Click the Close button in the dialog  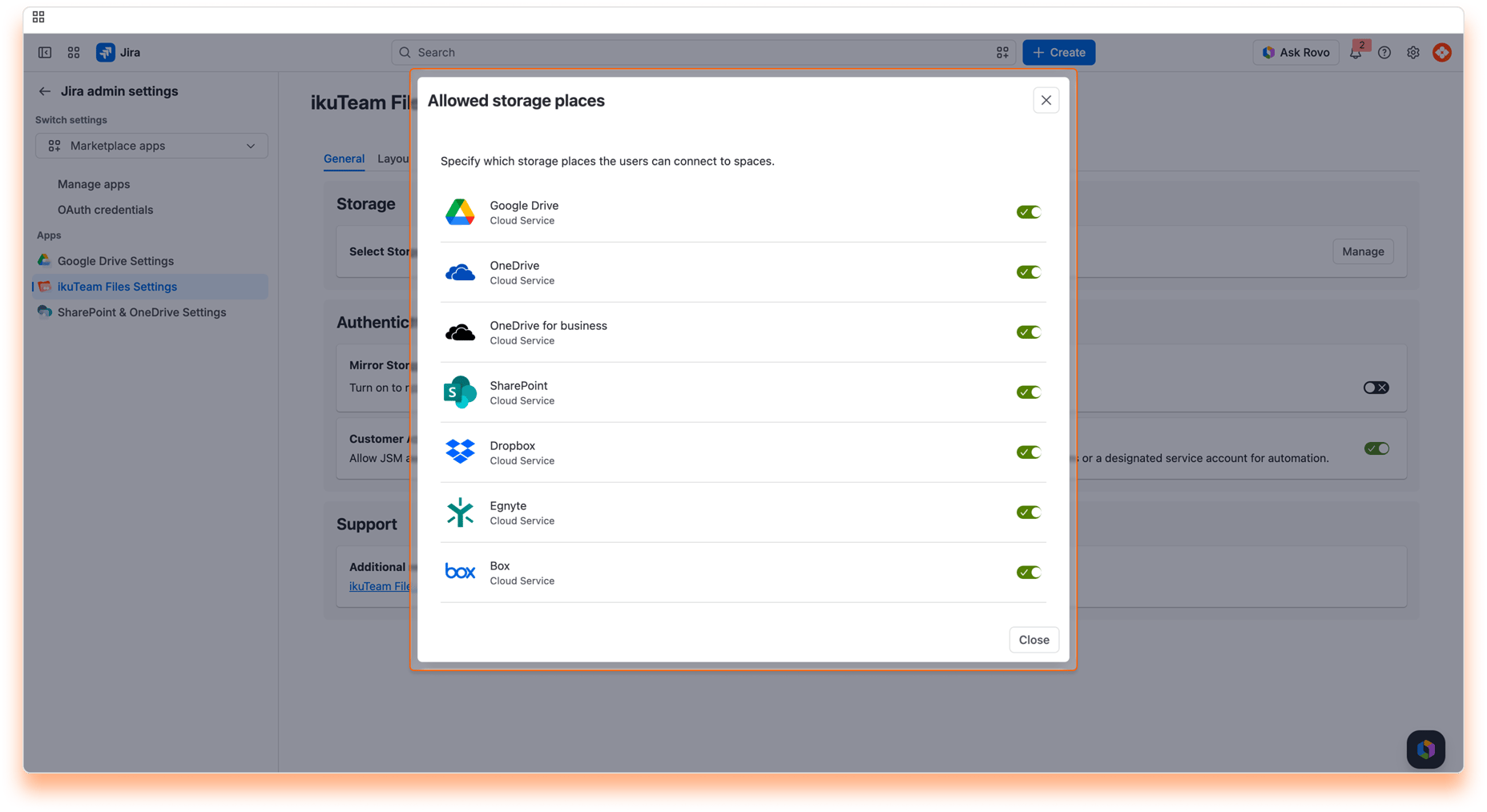(x=1034, y=640)
